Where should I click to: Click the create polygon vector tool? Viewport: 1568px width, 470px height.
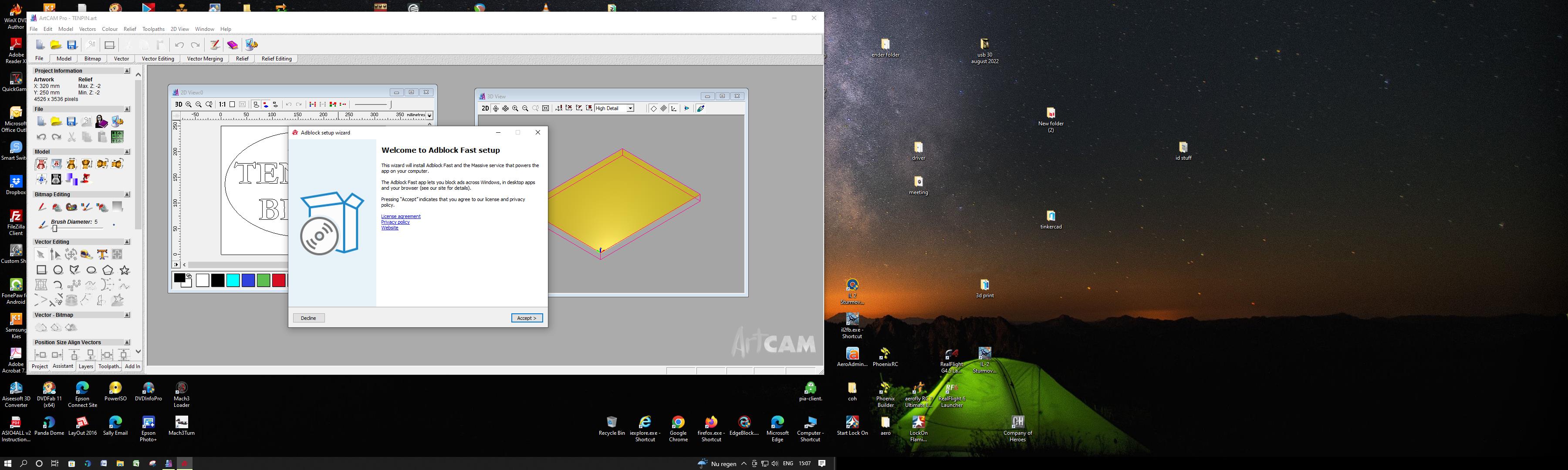108,270
